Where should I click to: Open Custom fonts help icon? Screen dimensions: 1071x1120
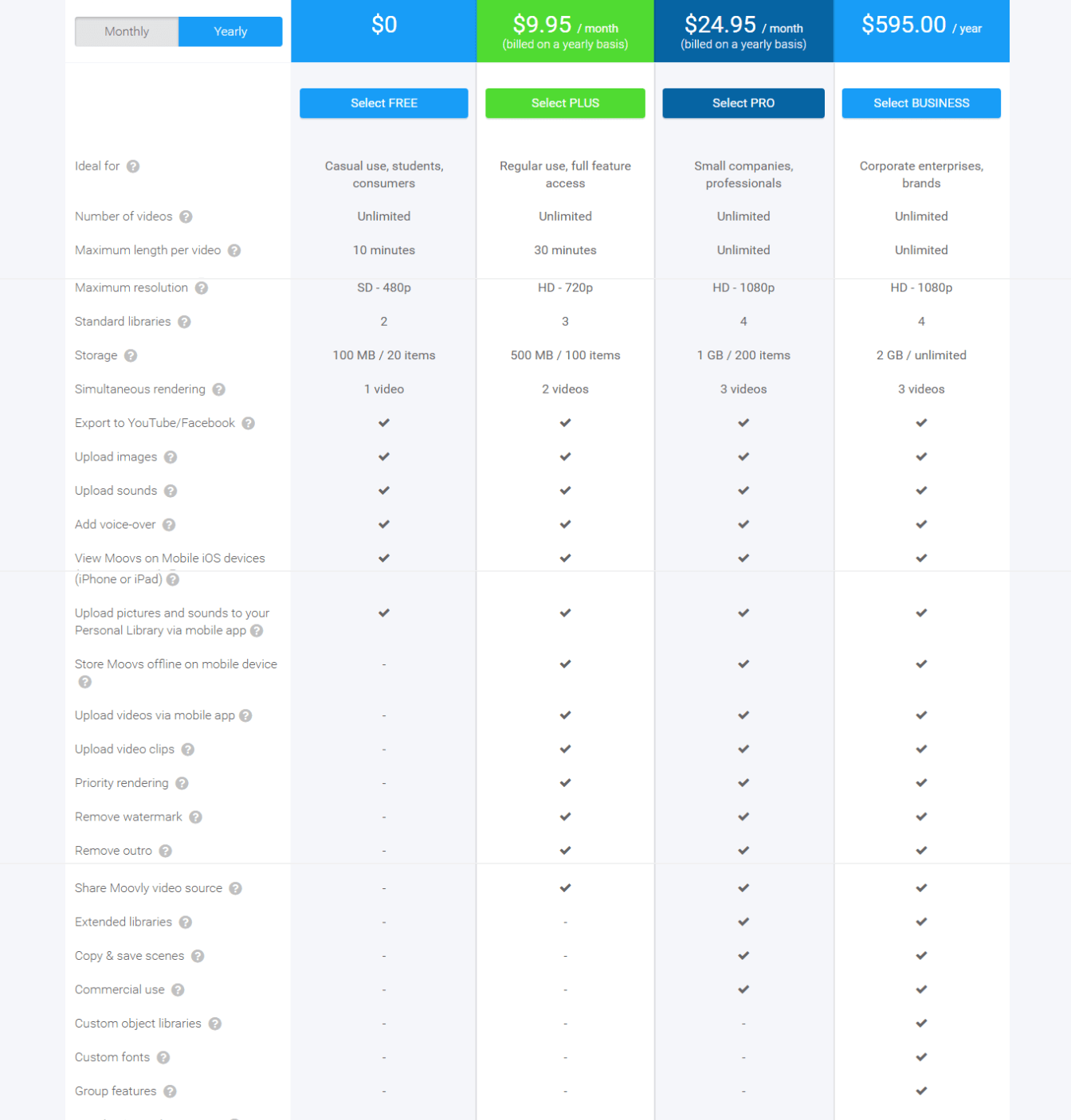click(163, 1058)
